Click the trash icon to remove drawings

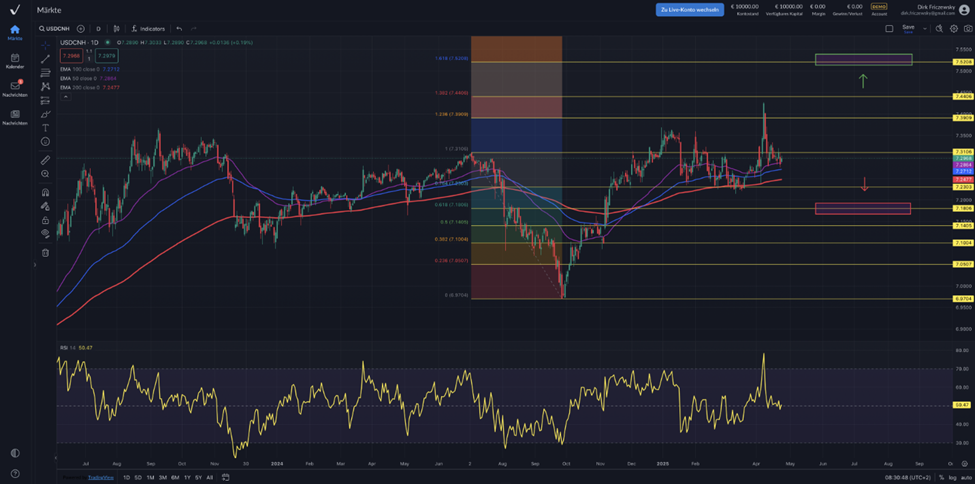coord(46,252)
